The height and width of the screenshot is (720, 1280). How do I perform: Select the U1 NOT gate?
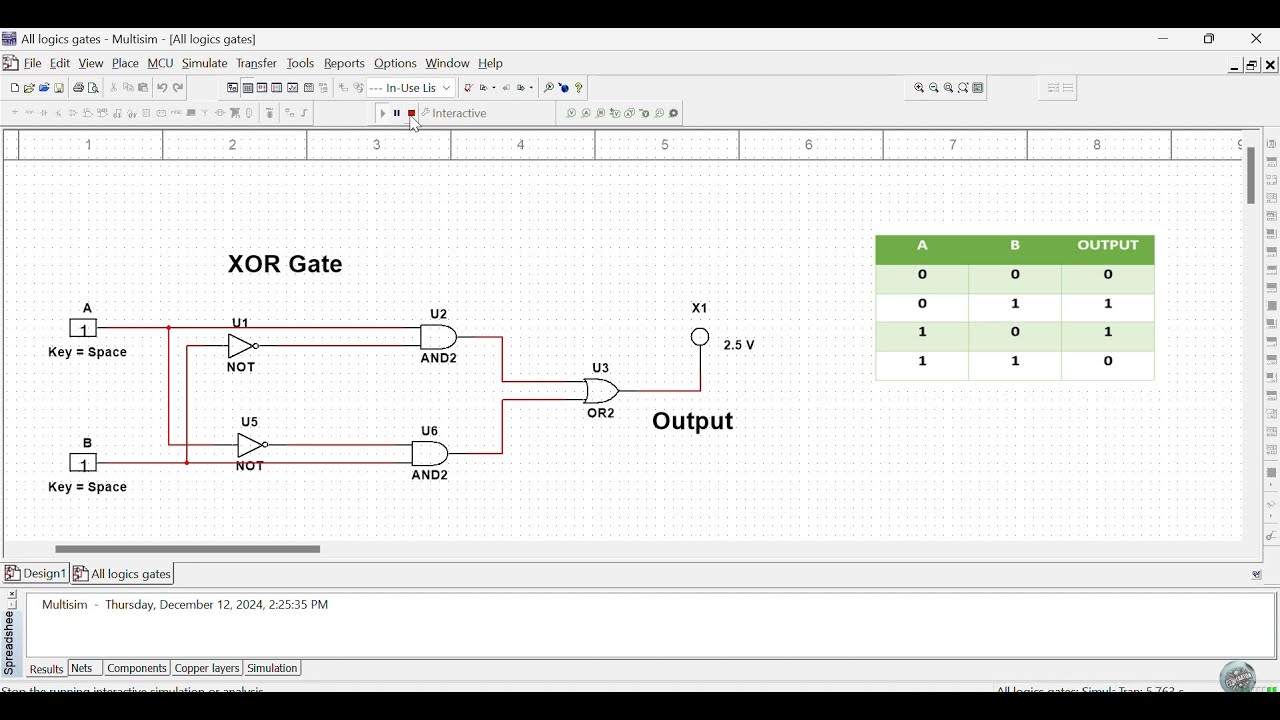pyautogui.click(x=243, y=346)
